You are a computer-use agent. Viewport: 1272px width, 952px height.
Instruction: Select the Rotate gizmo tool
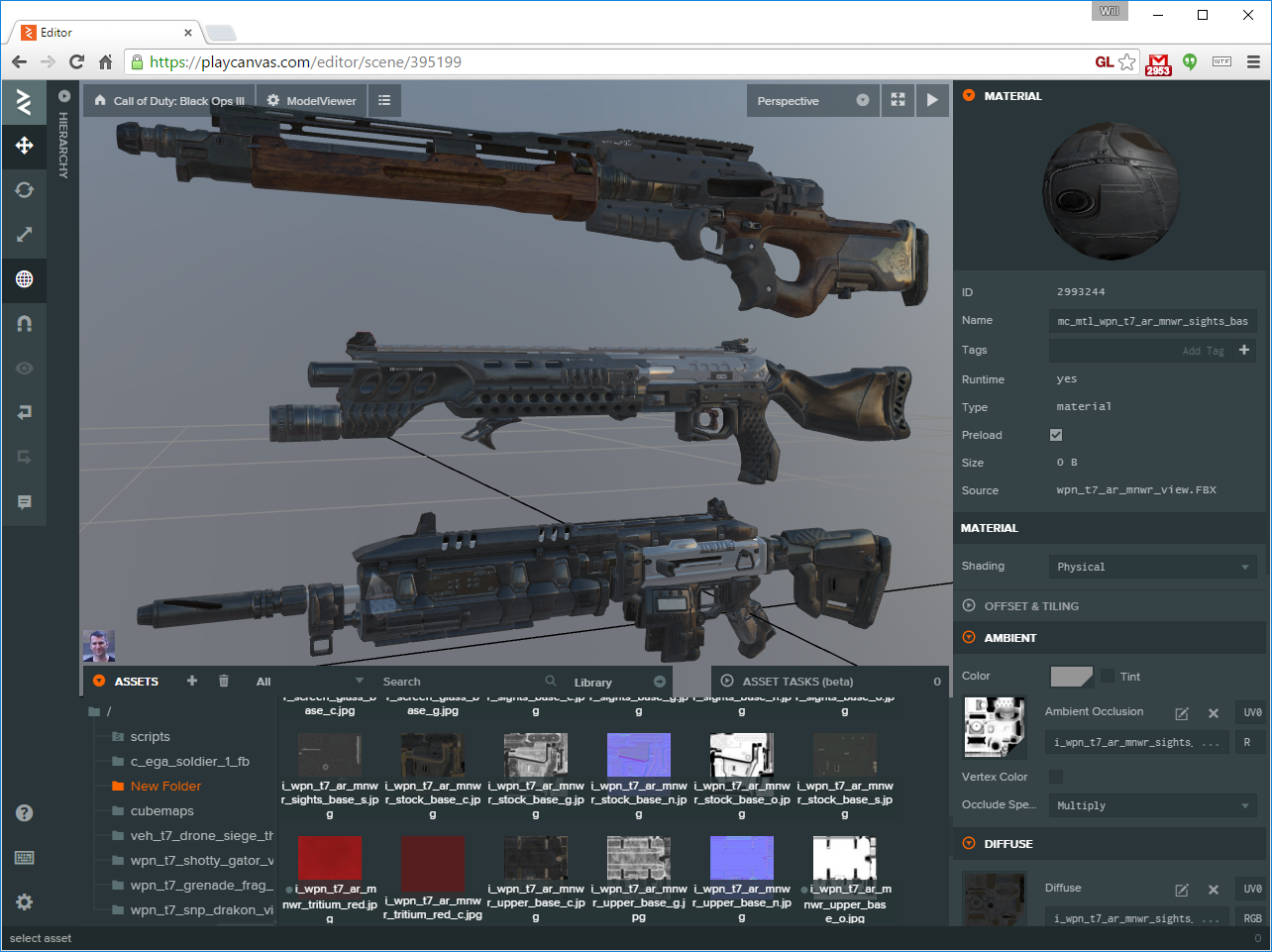click(x=24, y=190)
